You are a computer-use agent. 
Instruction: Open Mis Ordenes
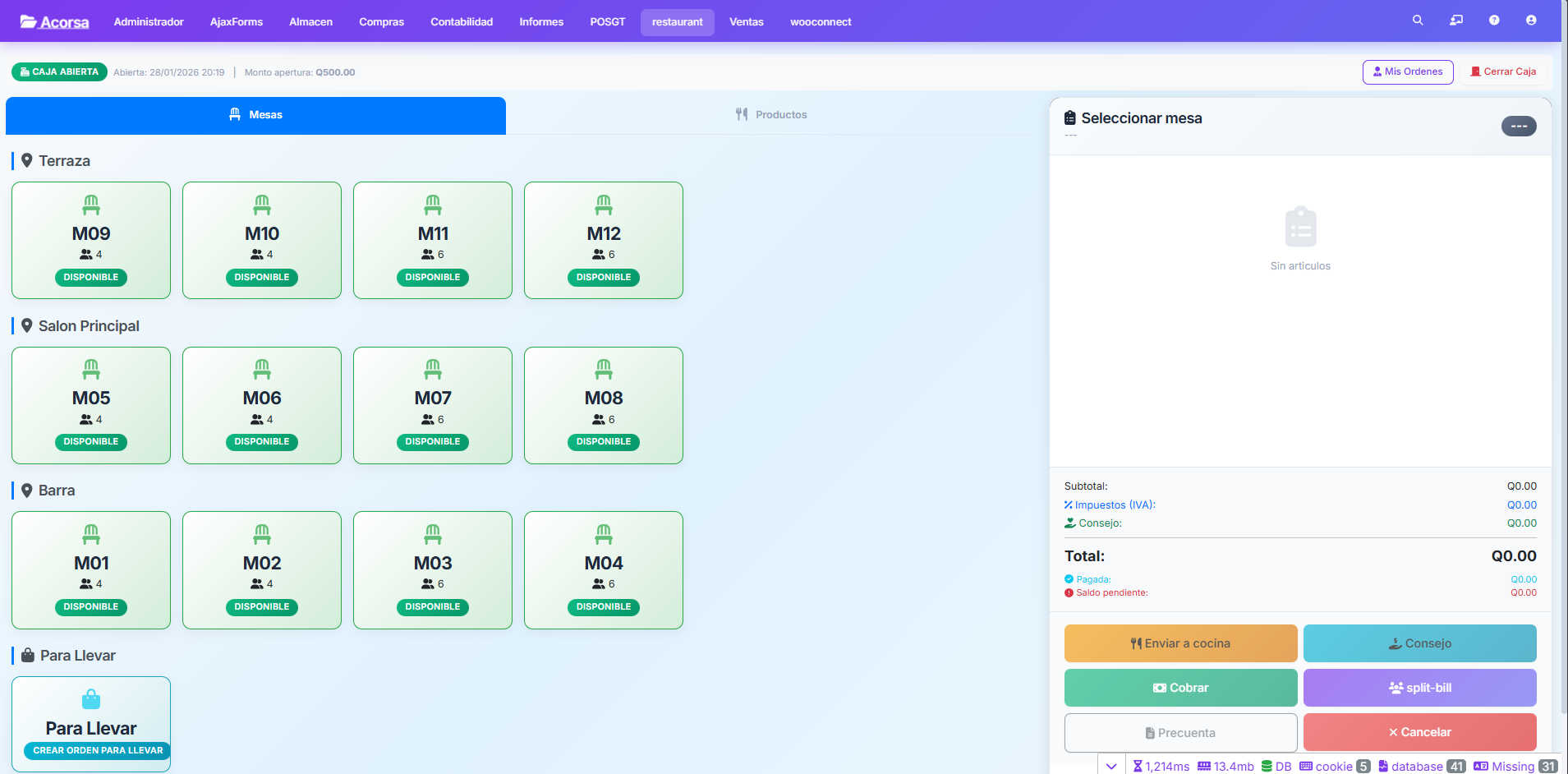[x=1407, y=72]
